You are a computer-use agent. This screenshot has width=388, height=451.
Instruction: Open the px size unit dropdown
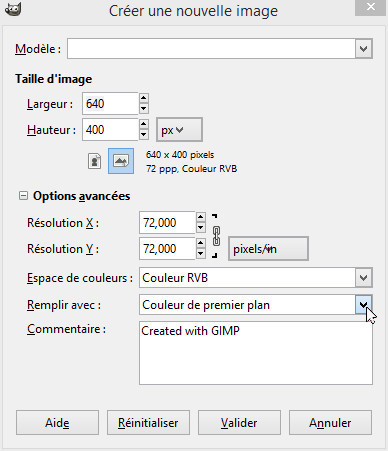(x=179, y=130)
